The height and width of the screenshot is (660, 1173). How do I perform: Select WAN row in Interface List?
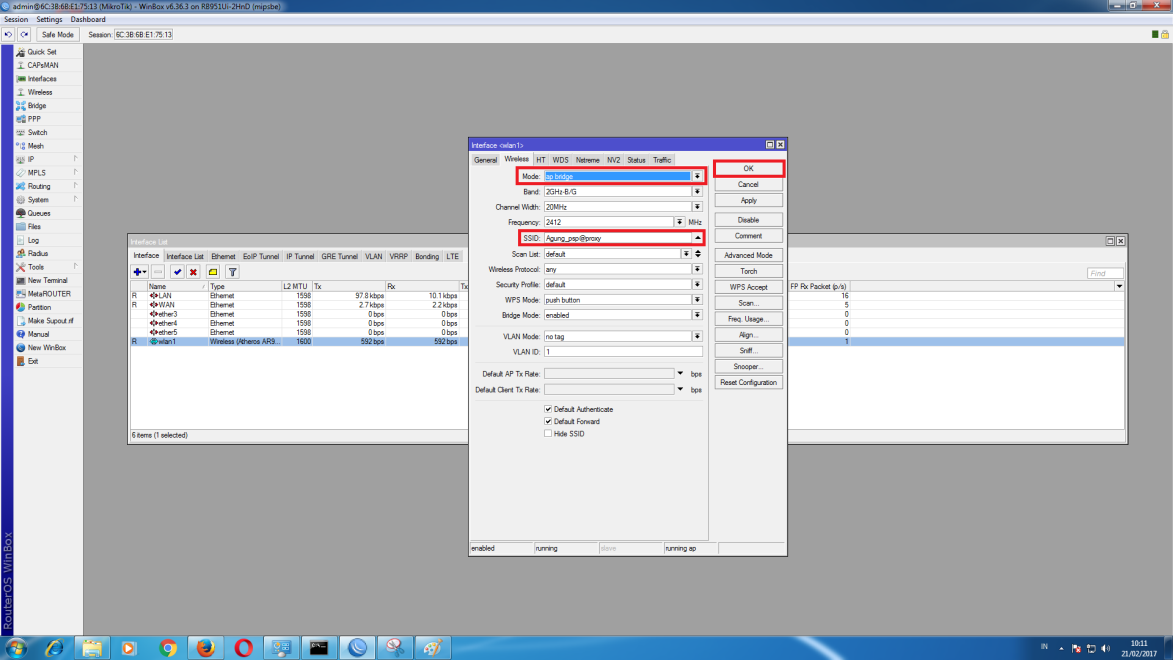(299, 305)
